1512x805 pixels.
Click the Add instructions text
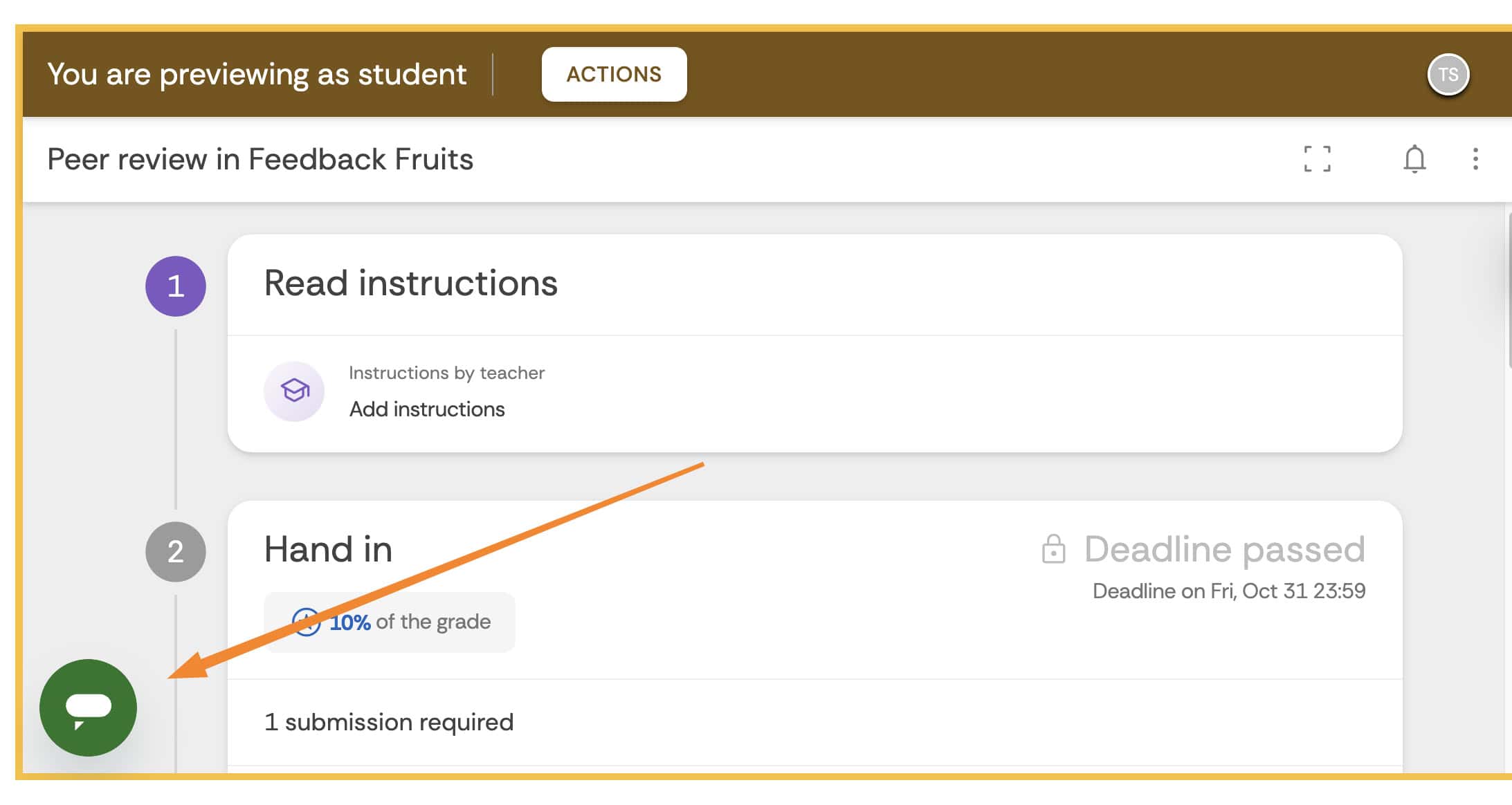click(427, 409)
